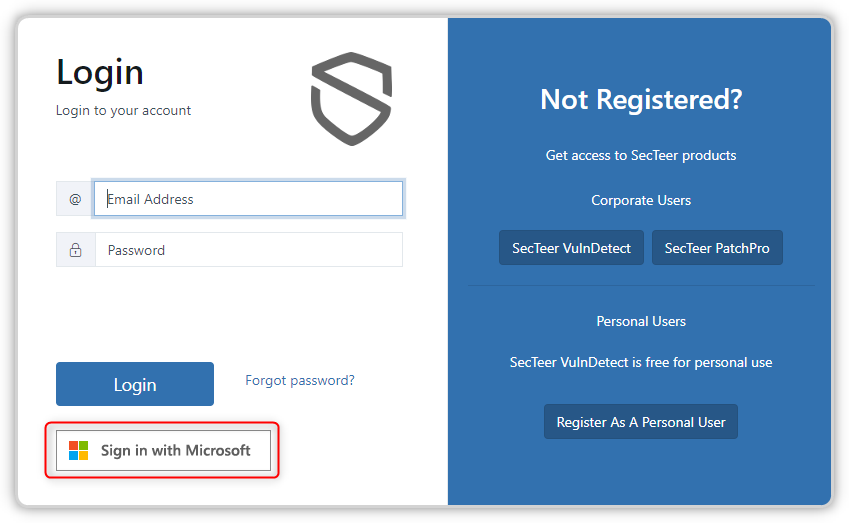
Task: Click the Login to your account subtitle
Action: (123, 110)
